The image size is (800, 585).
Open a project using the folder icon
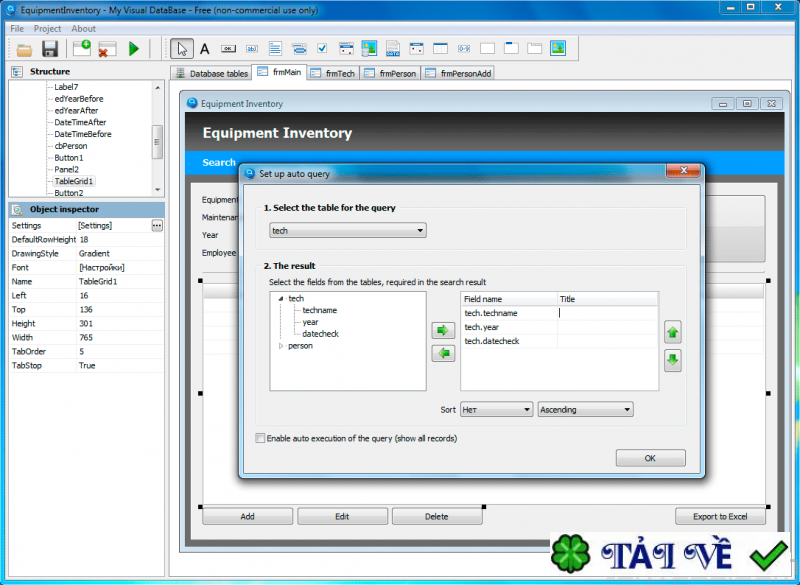click(x=25, y=48)
